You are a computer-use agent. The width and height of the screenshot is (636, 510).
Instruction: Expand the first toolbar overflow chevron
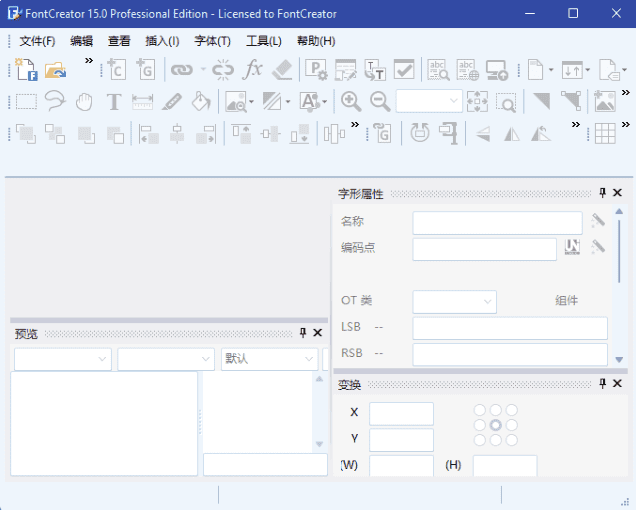88,61
